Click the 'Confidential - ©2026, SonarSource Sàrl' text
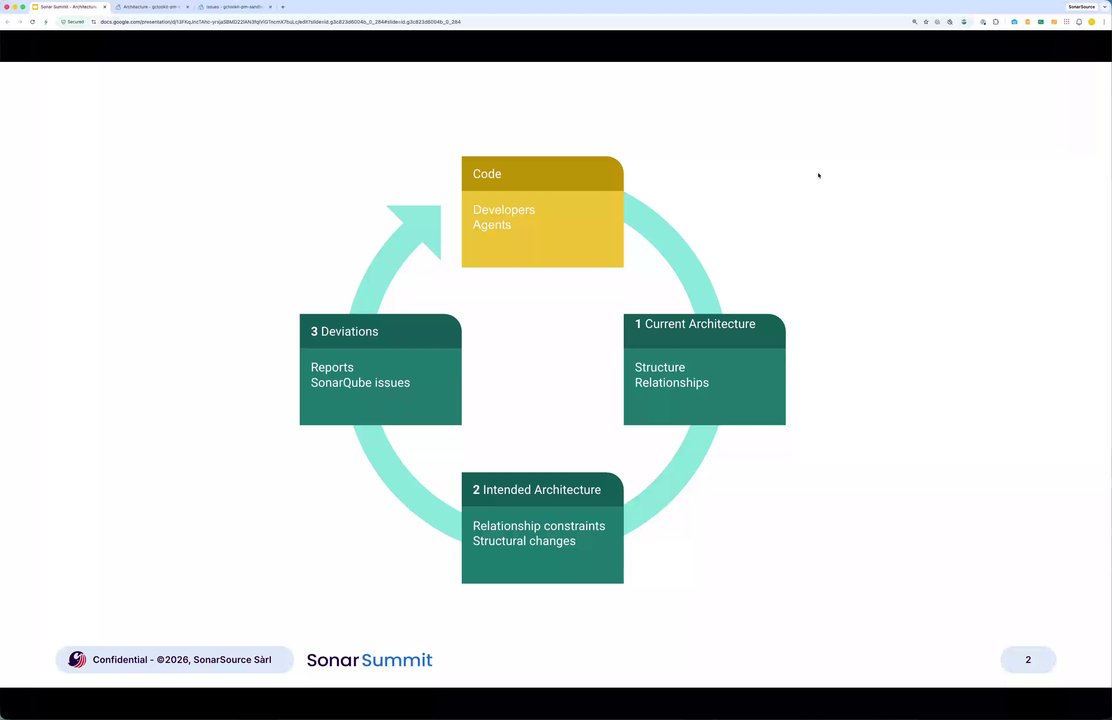Viewport: 1112px width, 720px height. pyautogui.click(x=182, y=660)
